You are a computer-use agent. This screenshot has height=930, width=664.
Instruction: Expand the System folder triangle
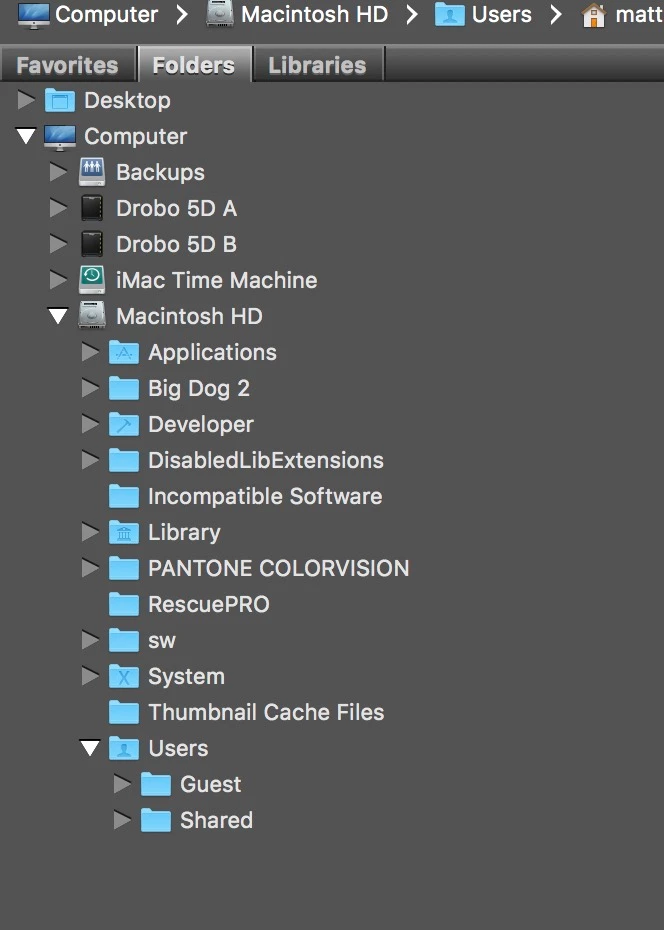[x=90, y=676]
